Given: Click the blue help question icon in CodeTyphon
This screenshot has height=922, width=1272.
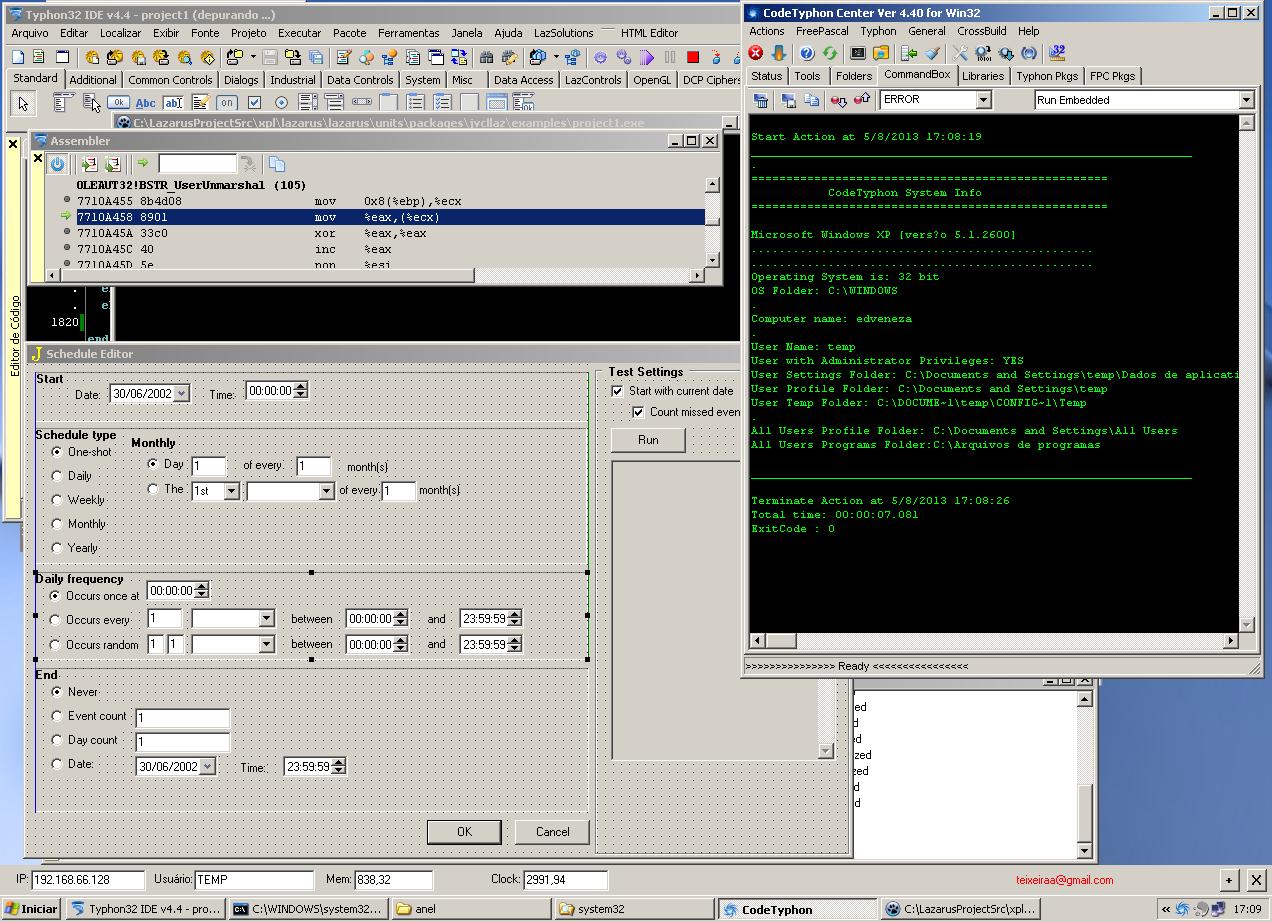Looking at the screenshot, I should (807, 53).
